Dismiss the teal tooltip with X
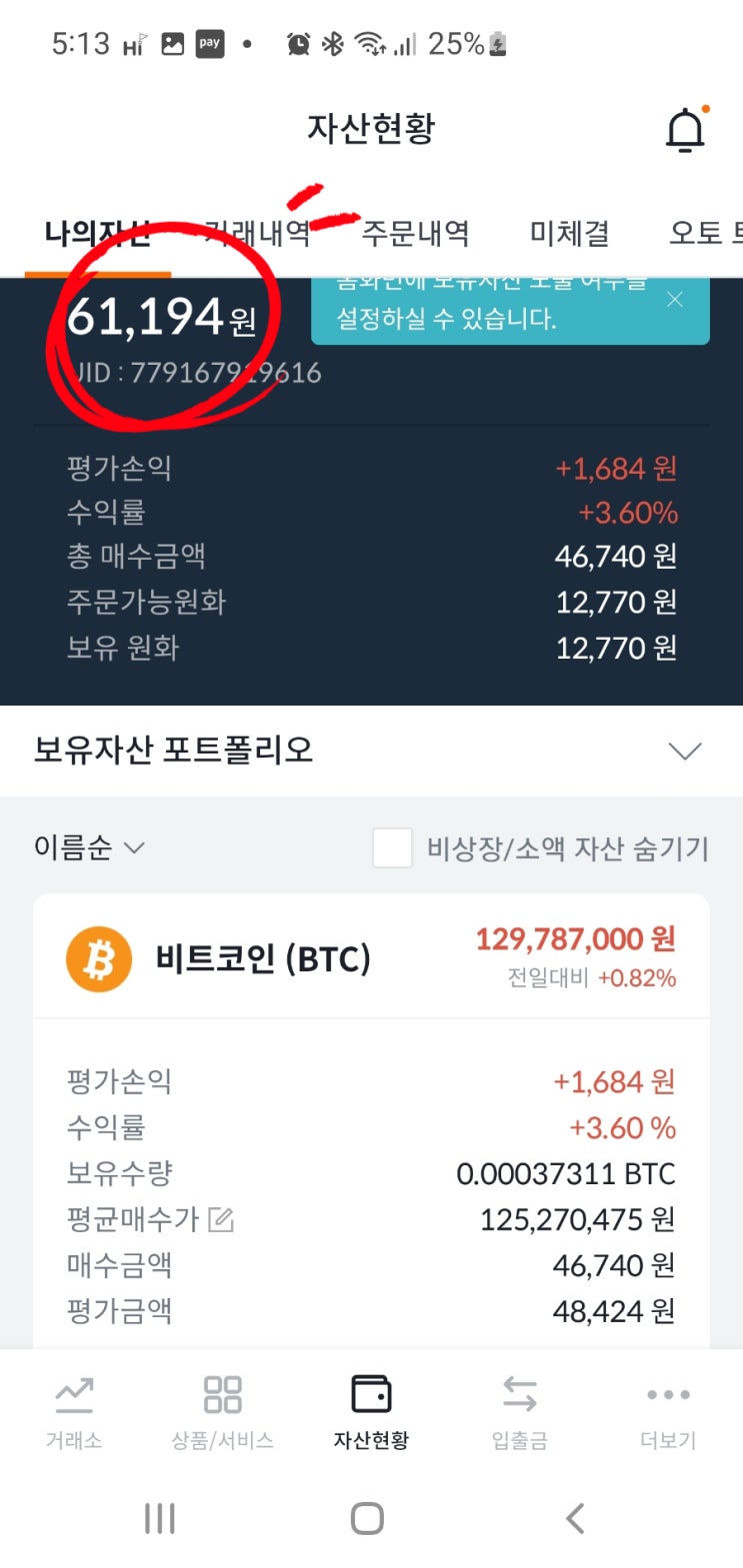Screen dimensions: 743x1568 pos(675,300)
